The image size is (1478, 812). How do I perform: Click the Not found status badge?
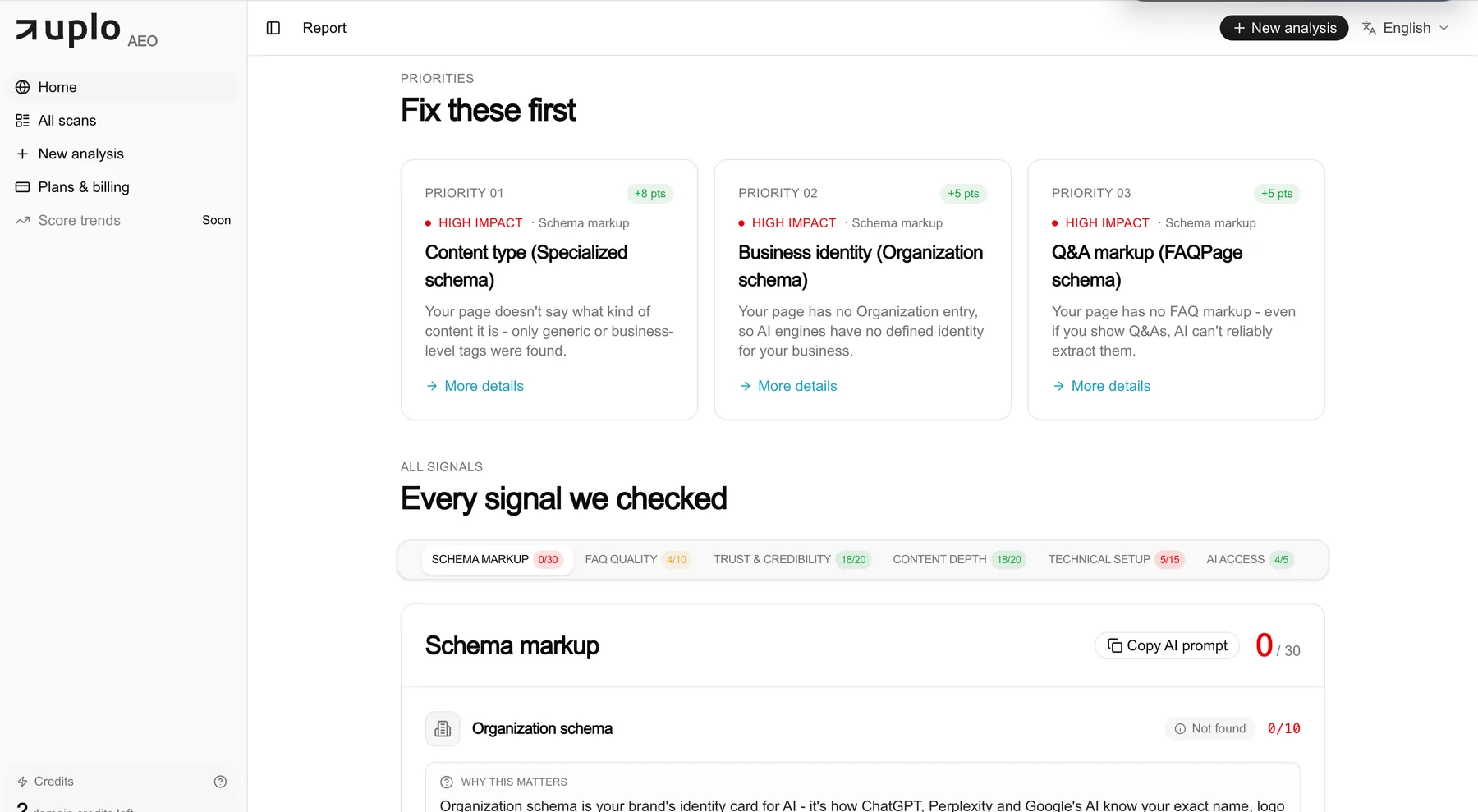[x=1210, y=729]
